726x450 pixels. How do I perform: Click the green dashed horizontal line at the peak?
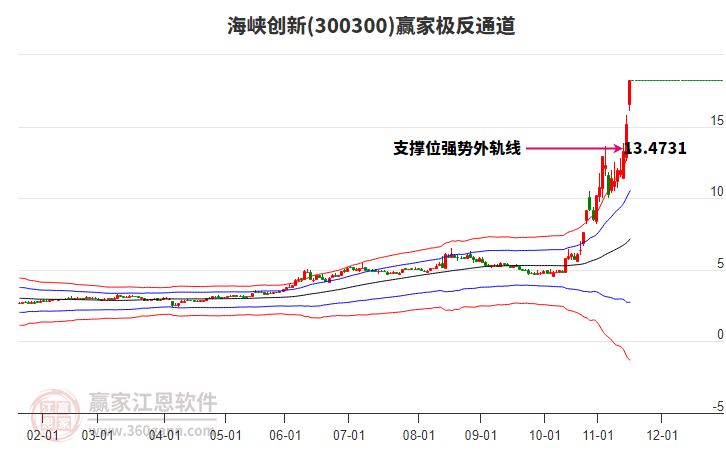click(x=677, y=81)
